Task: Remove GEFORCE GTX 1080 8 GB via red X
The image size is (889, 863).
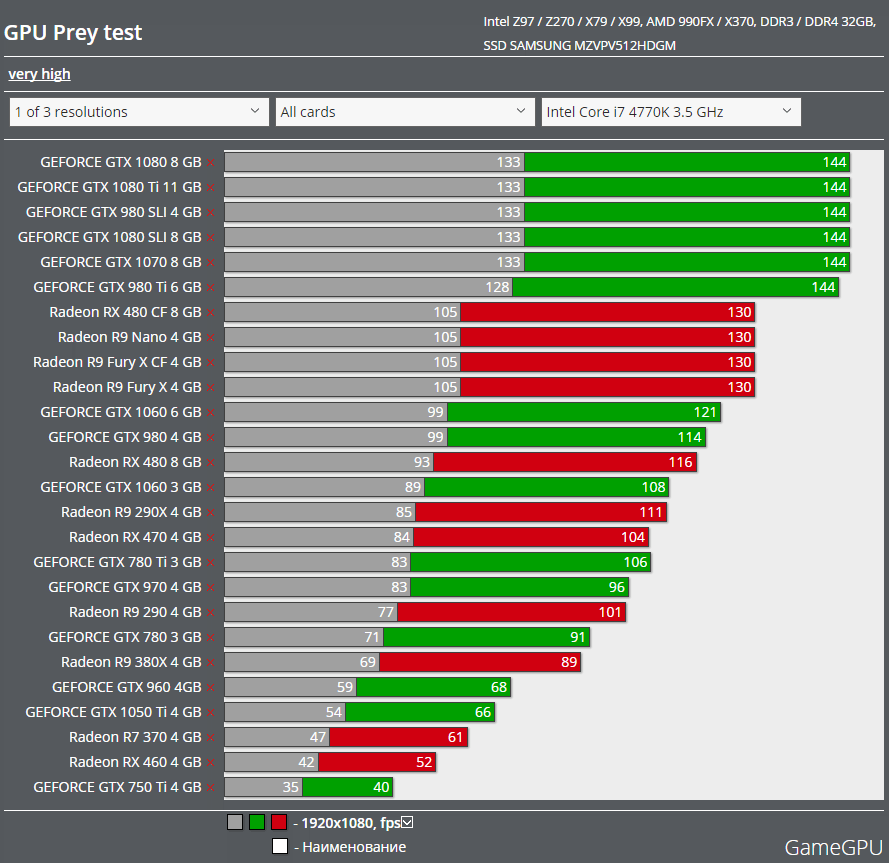Action: coord(210,163)
